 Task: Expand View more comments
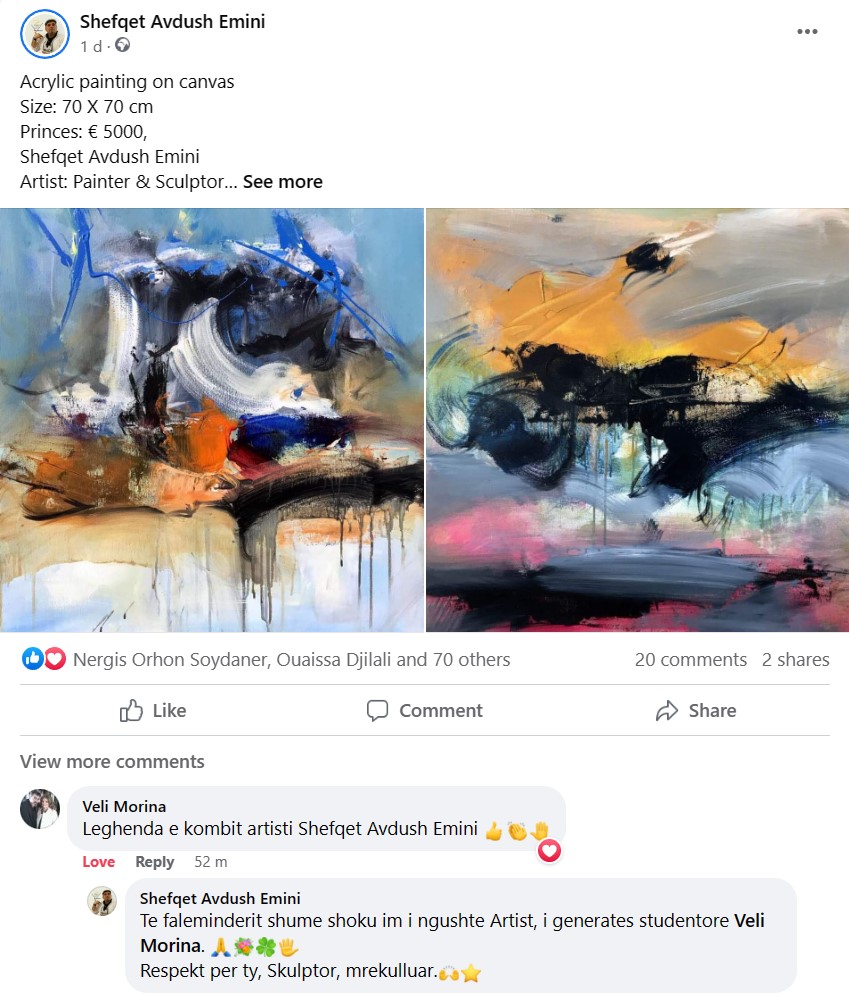pos(112,761)
